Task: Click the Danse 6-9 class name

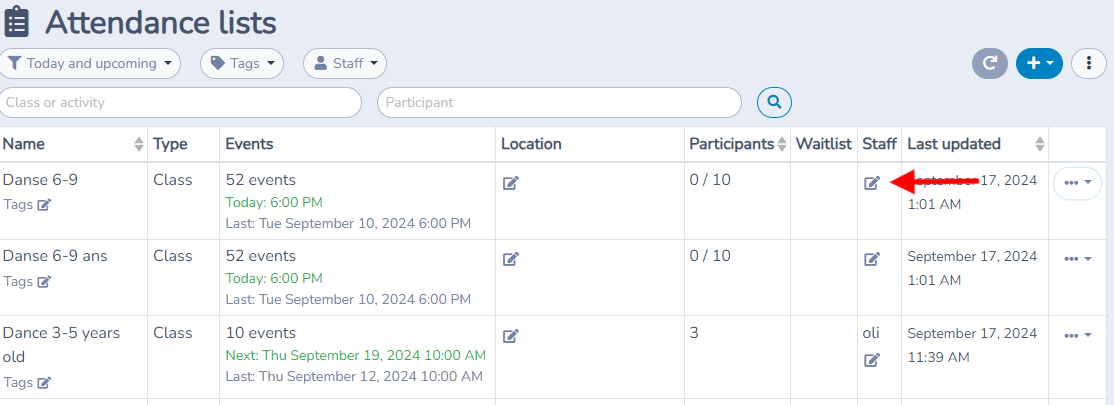Action: point(40,180)
